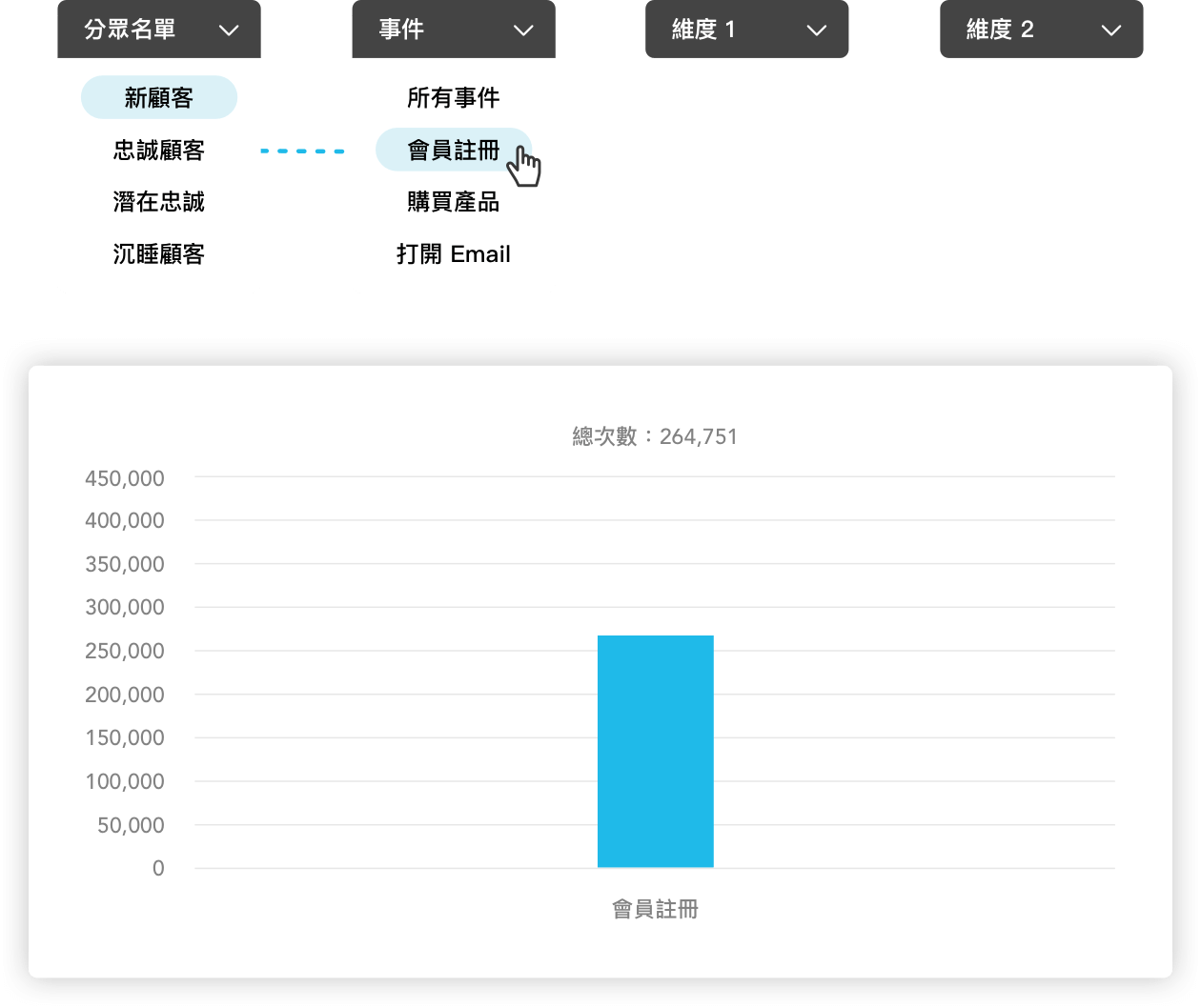
Task: Click the blue bar in the chart
Action: click(x=655, y=751)
